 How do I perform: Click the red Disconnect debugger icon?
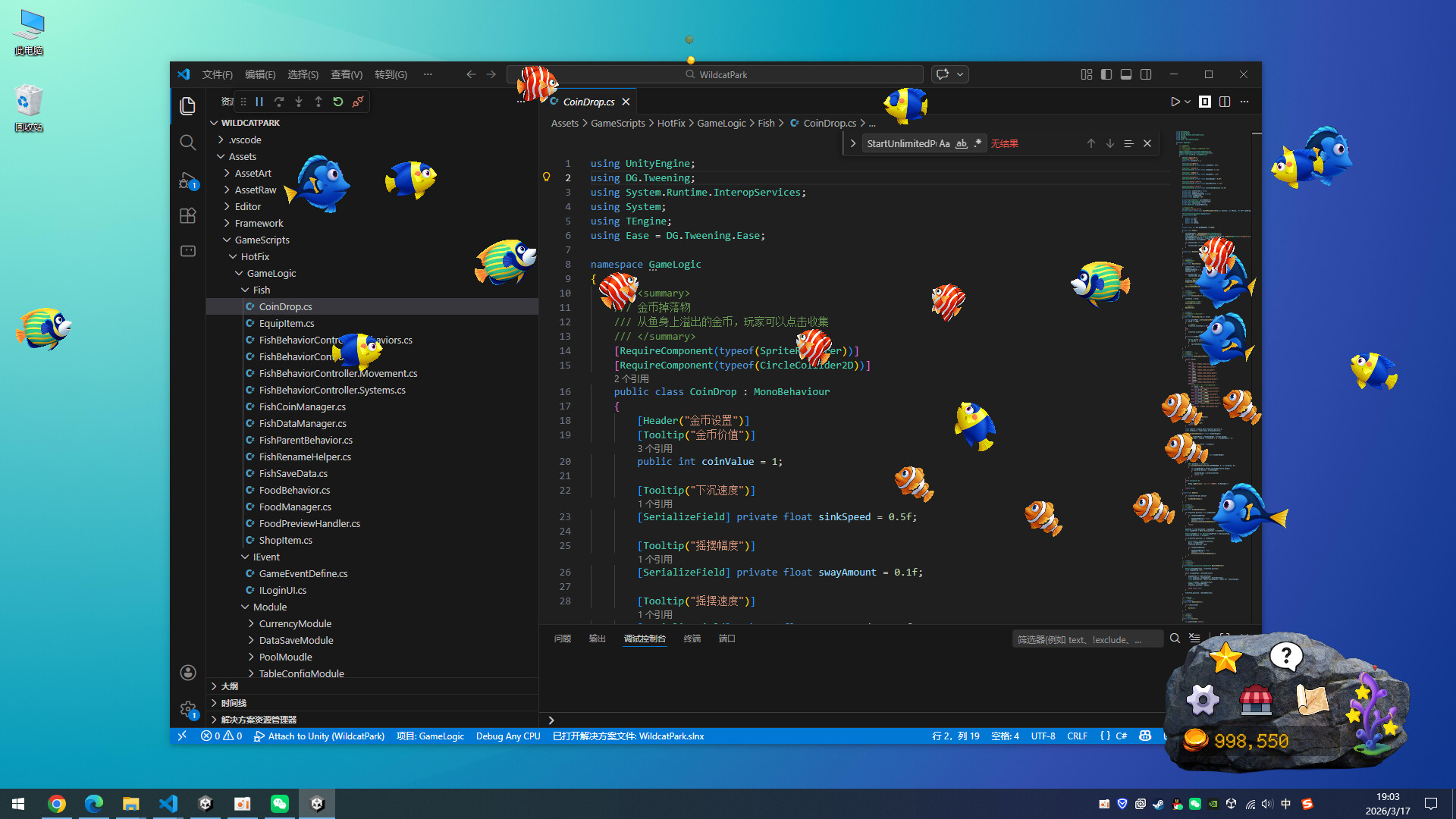[x=358, y=102]
